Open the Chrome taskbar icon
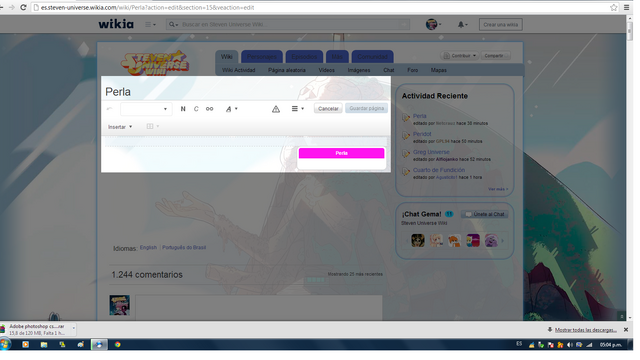 (118, 344)
